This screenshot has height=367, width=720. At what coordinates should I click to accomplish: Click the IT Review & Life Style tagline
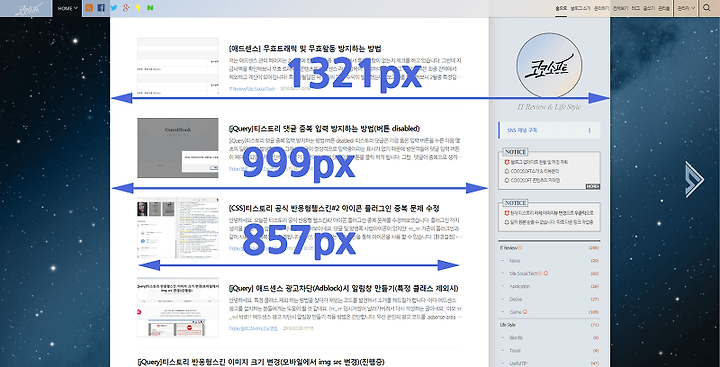pyautogui.click(x=549, y=107)
